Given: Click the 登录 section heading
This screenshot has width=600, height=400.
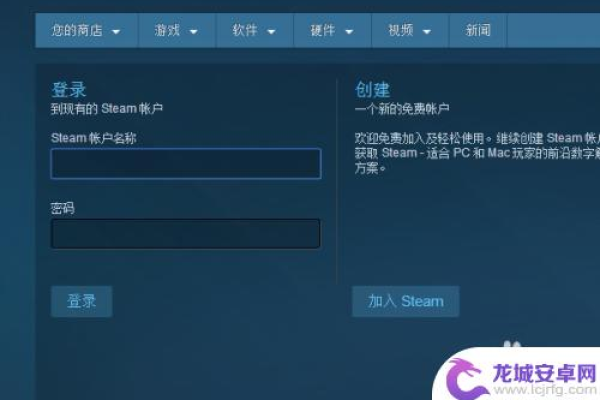Looking at the screenshot, I should coord(68,90).
